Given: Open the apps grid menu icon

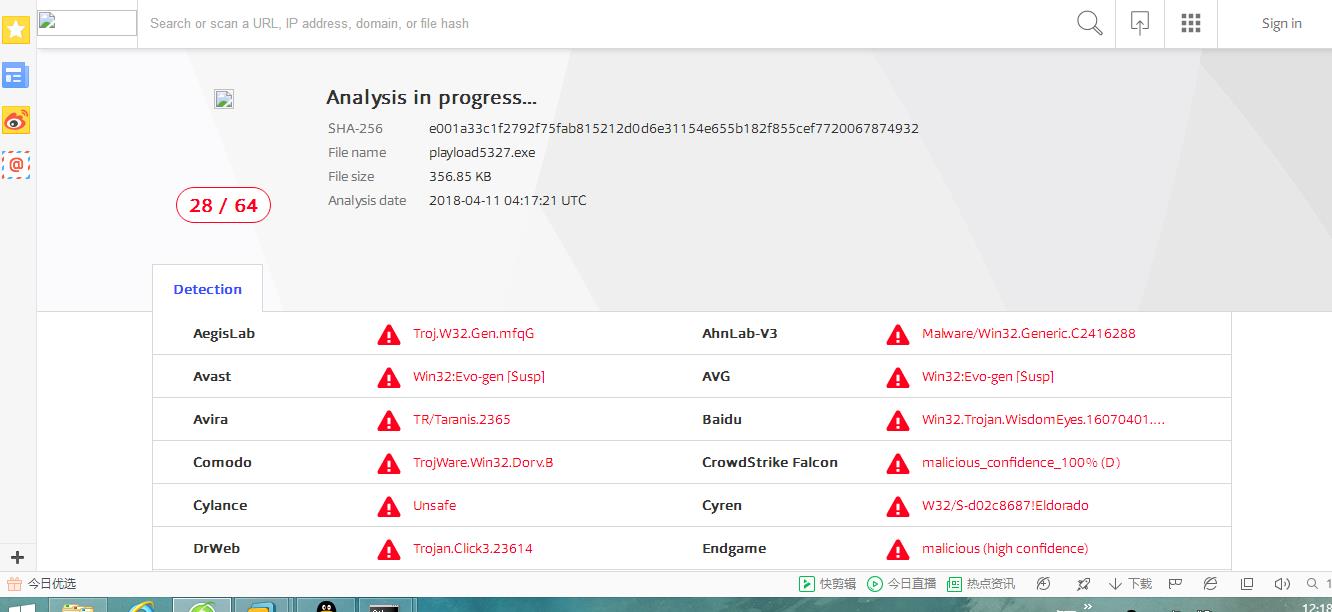Looking at the screenshot, I should coord(1191,23).
